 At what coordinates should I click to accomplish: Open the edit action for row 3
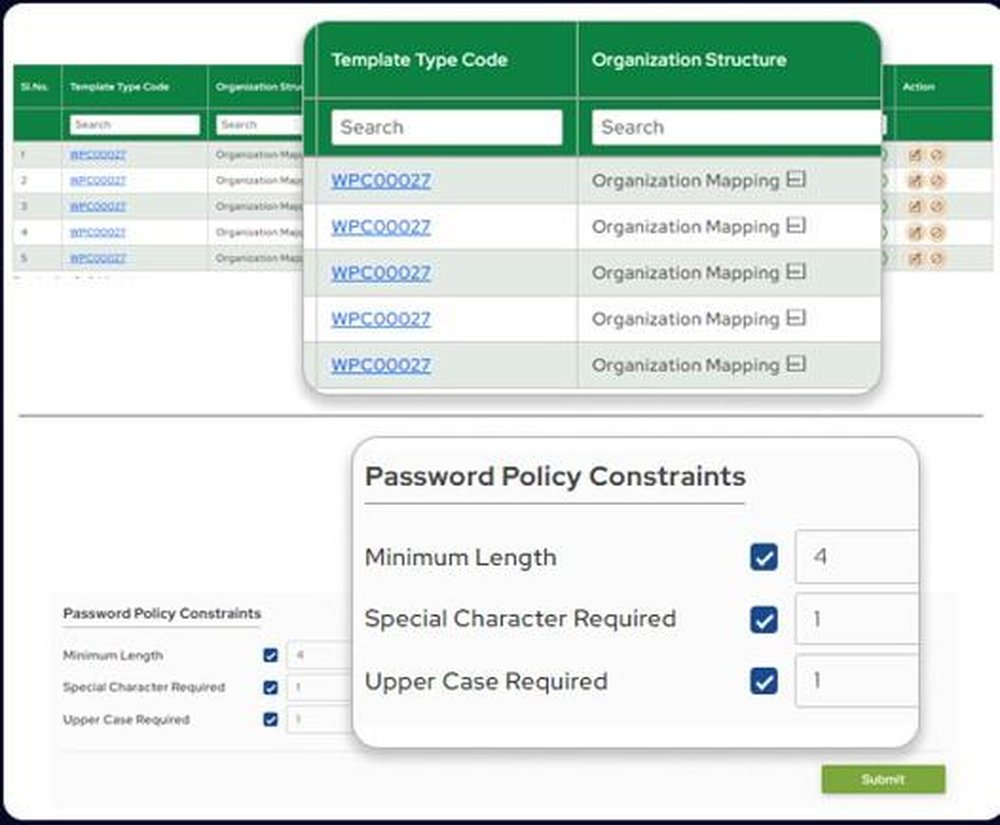(x=917, y=207)
